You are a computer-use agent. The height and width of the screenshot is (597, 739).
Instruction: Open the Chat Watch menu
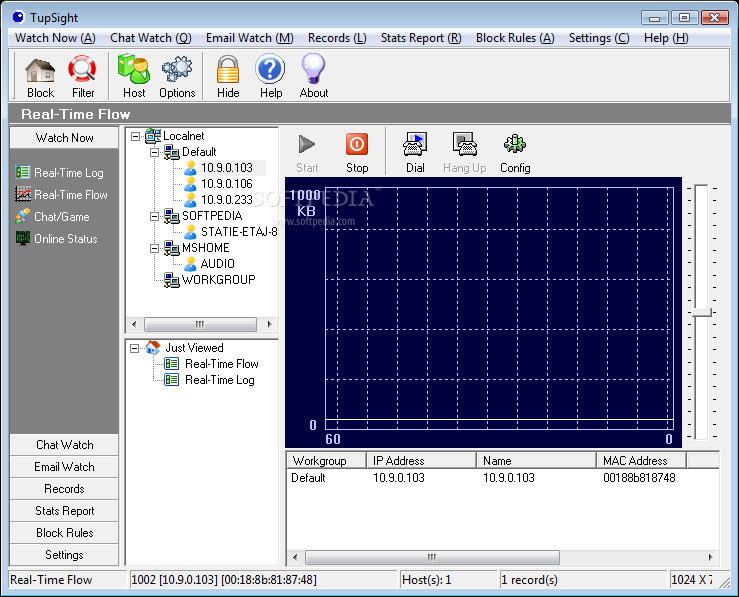point(151,38)
